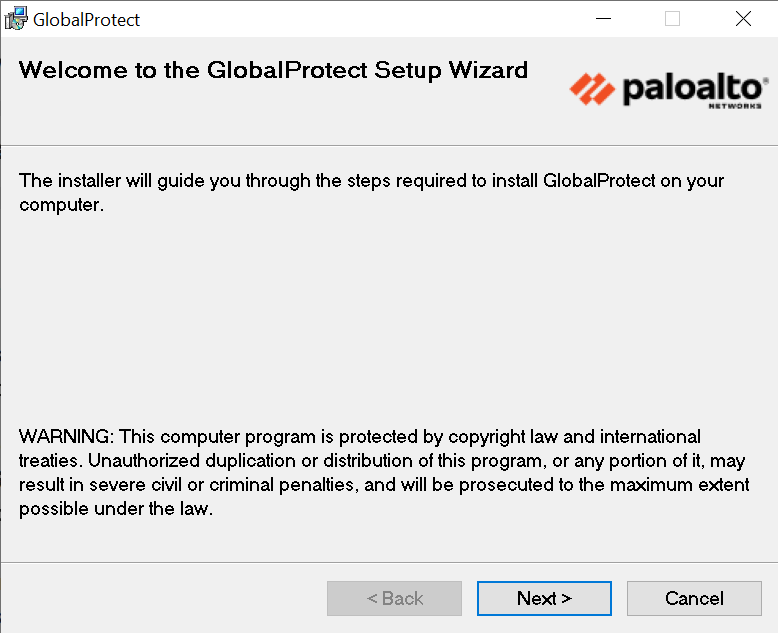Close the setup wizard with X
778x633 pixels.
pyautogui.click(x=743, y=19)
